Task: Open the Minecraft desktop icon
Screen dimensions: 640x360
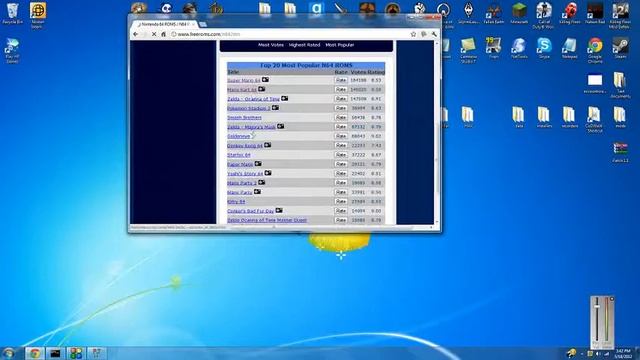Action: click(x=519, y=13)
